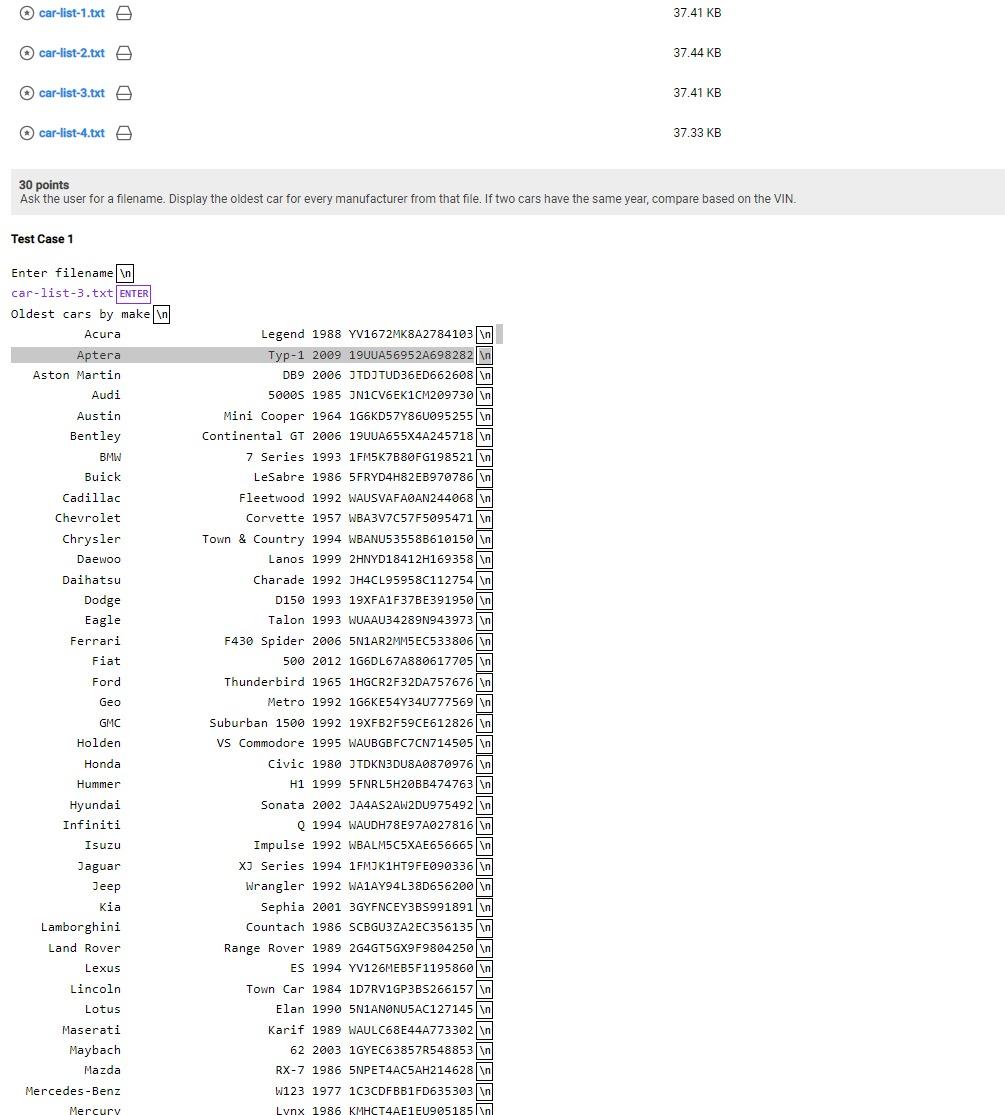Screen dimensions: 1005x1115
Task: Click the print icon next to car-list-2.txt
Action: point(123,53)
